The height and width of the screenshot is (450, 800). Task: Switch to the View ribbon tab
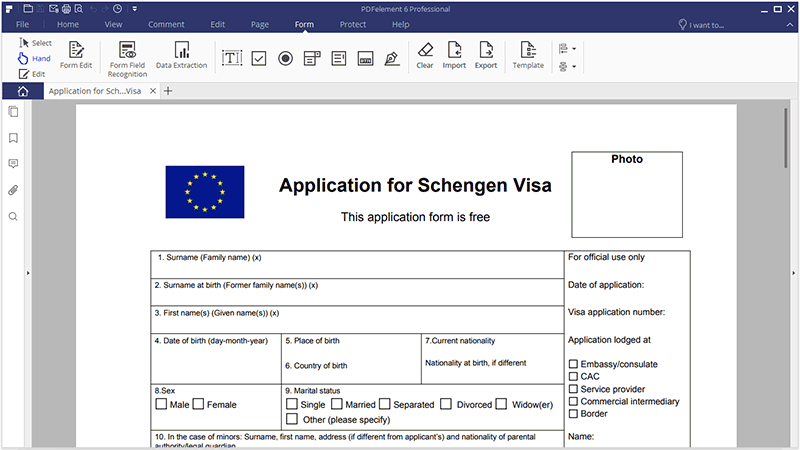click(x=113, y=24)
